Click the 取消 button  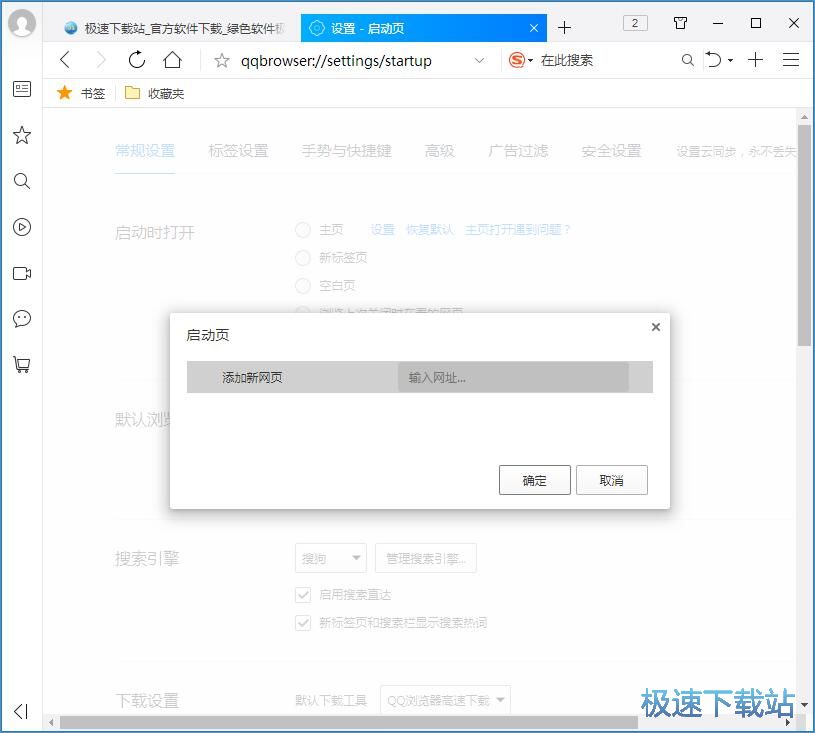click(612, 480)
